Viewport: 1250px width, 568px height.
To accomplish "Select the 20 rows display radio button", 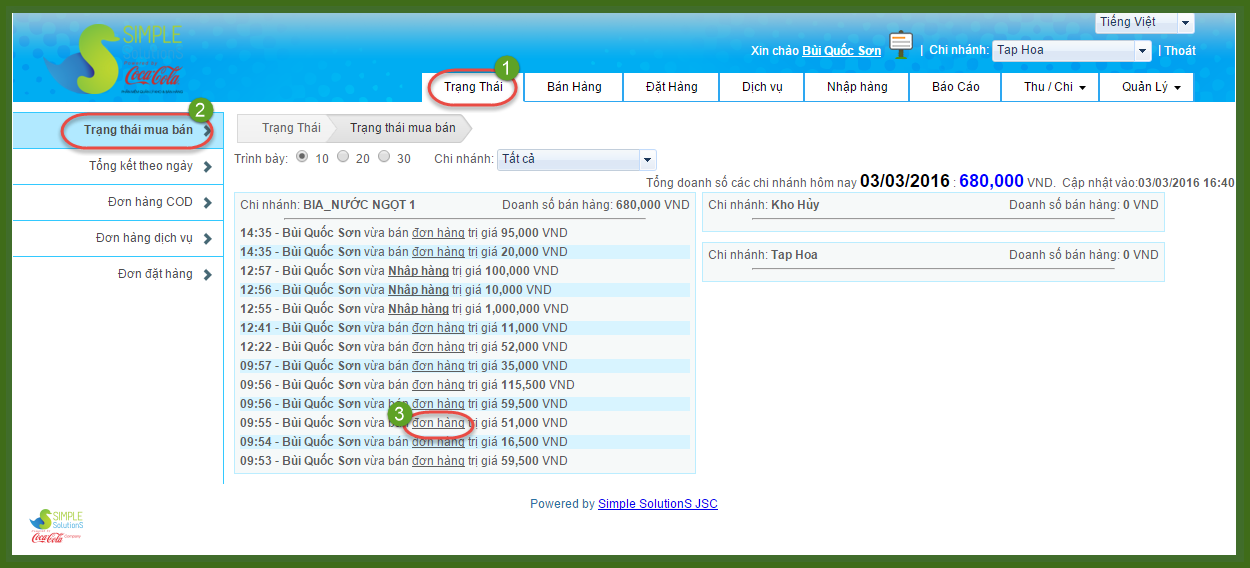I will pyautogui.click(x=343, y=158).
